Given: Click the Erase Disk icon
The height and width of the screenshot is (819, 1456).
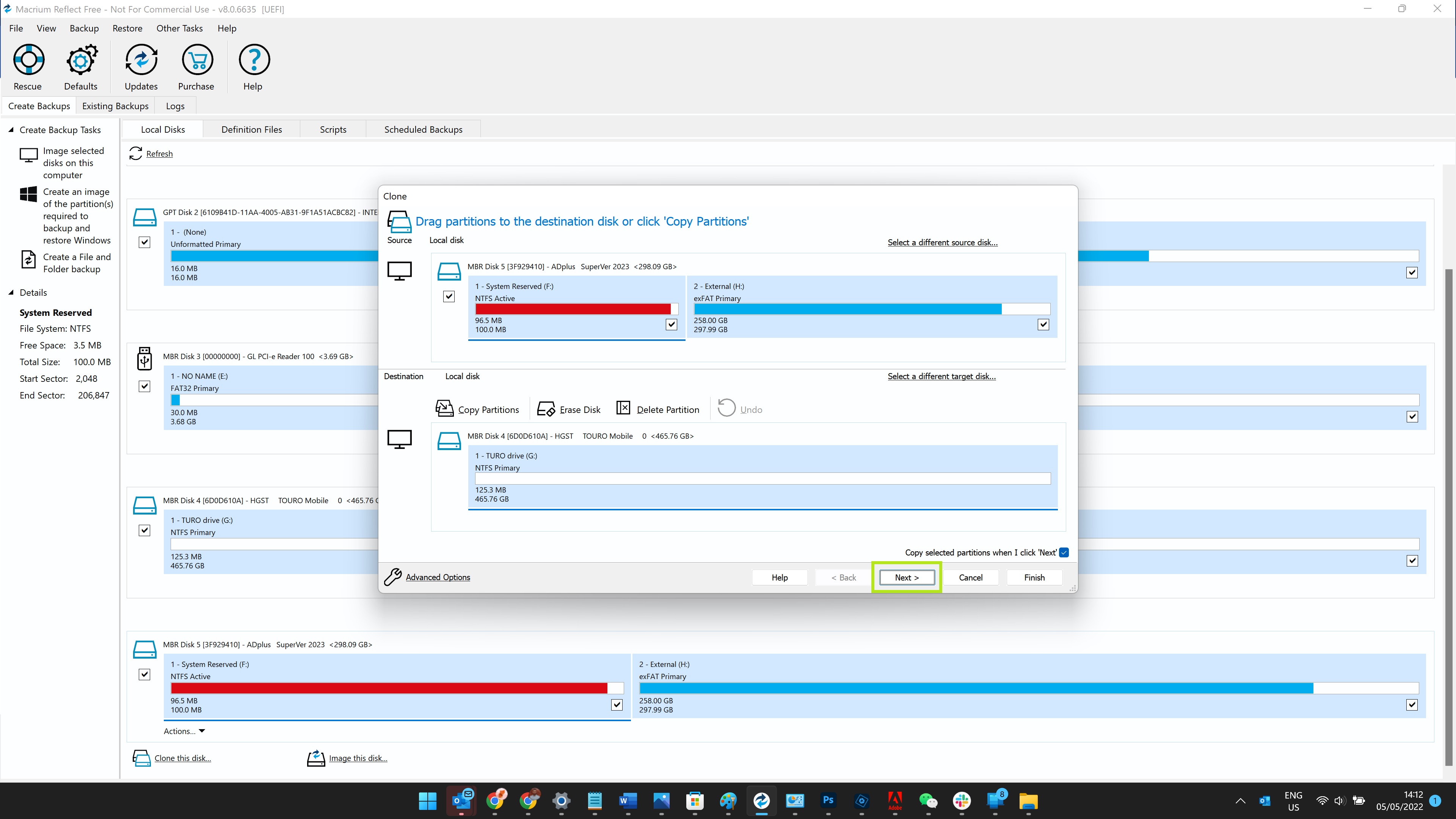Looking at the screenshot, I should click(546, 409).
